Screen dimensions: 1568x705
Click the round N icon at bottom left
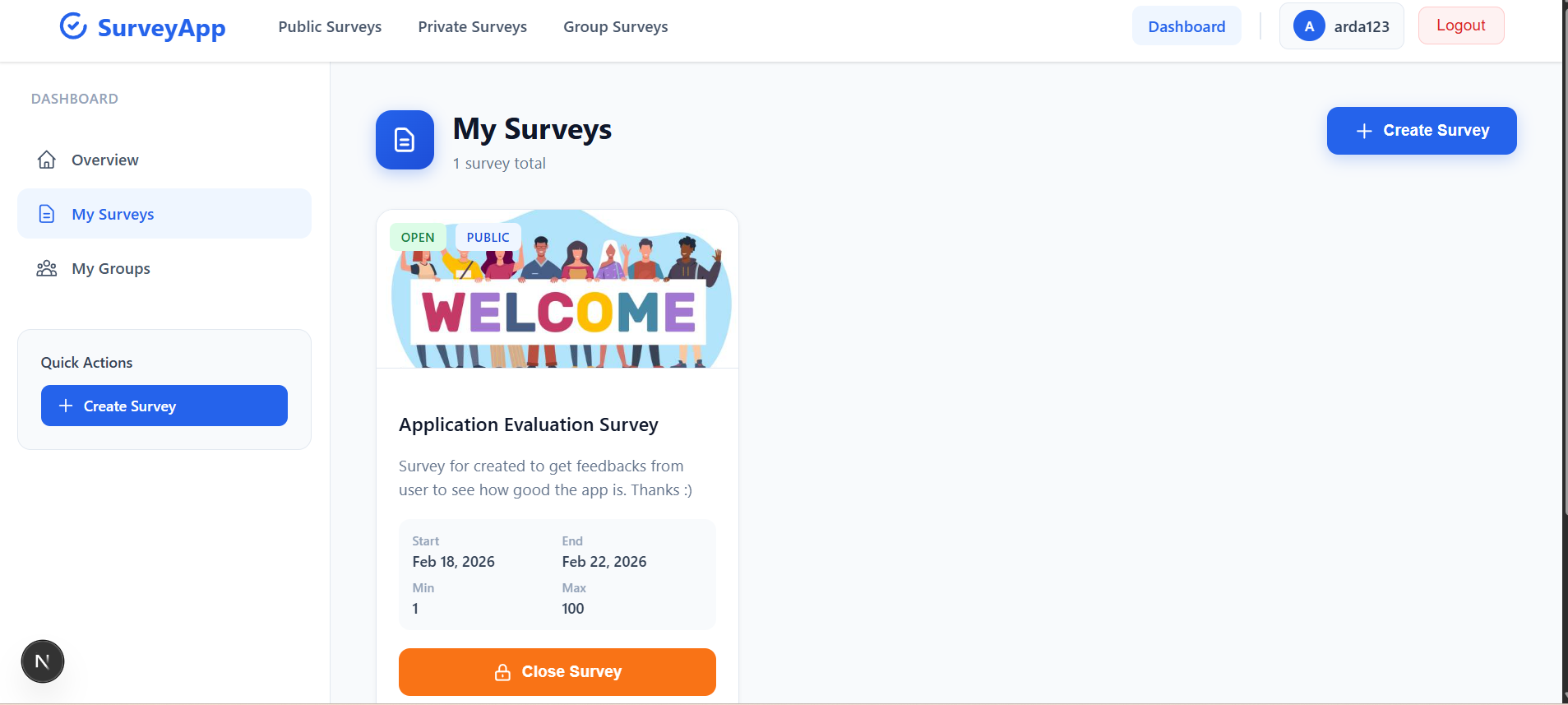pos(43,661)
